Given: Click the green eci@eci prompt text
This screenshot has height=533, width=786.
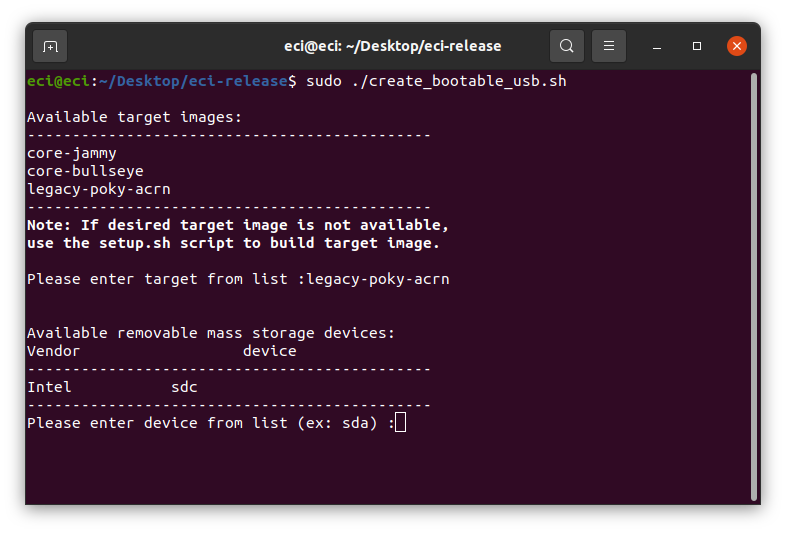Looking at the screenshot, I should click(58, 81).
